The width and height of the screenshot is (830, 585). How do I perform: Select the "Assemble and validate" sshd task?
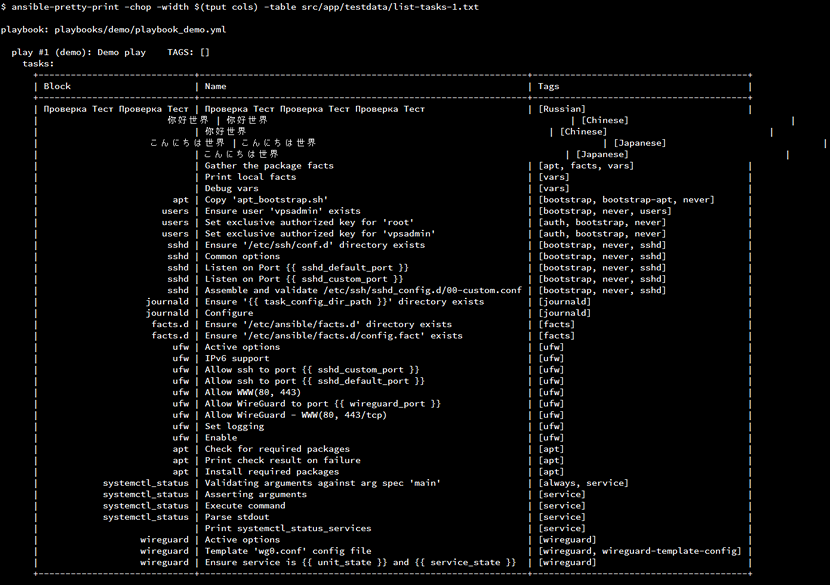363,290
